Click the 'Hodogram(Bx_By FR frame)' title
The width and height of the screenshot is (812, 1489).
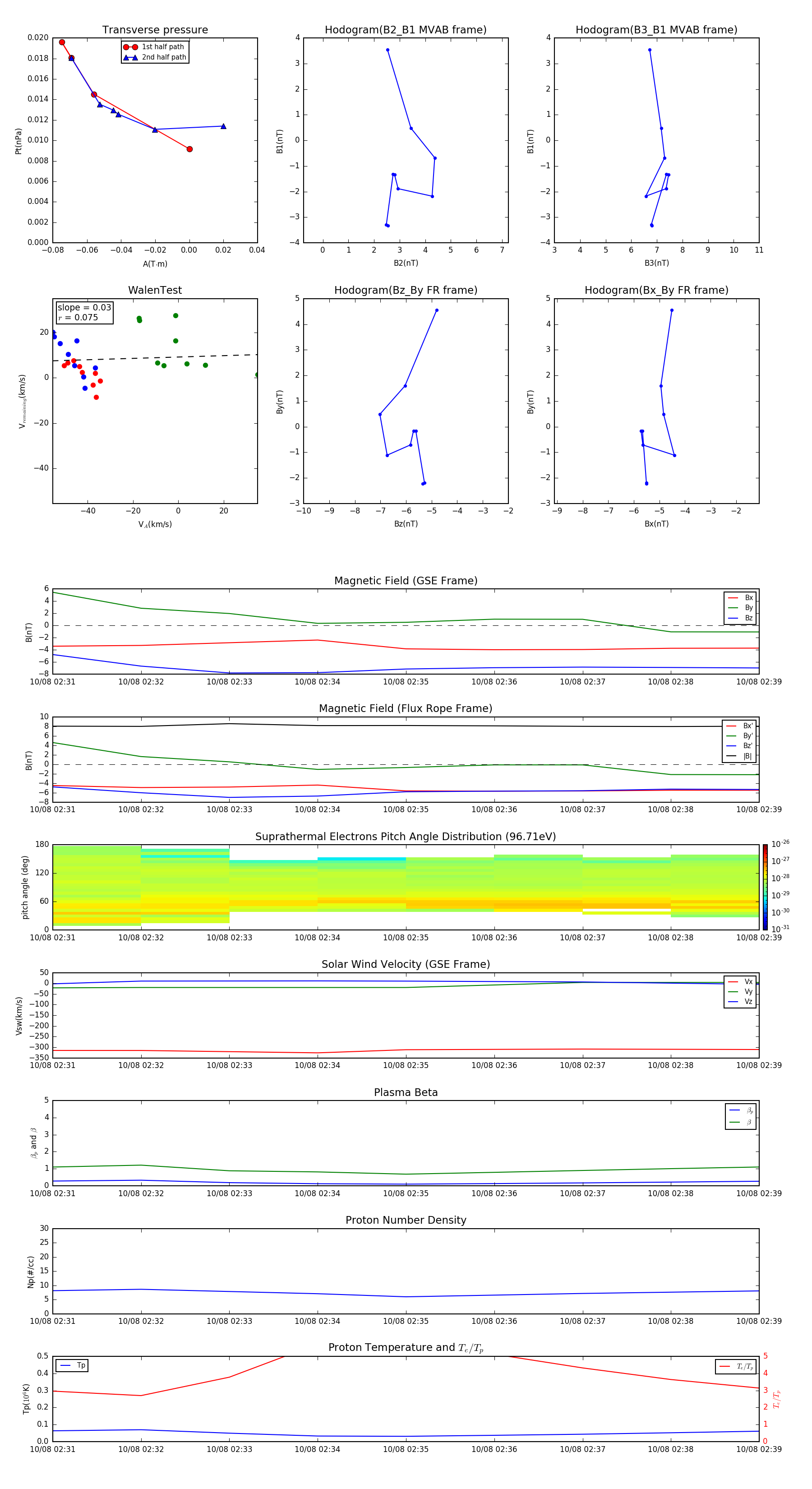click(x=656, y=290)
